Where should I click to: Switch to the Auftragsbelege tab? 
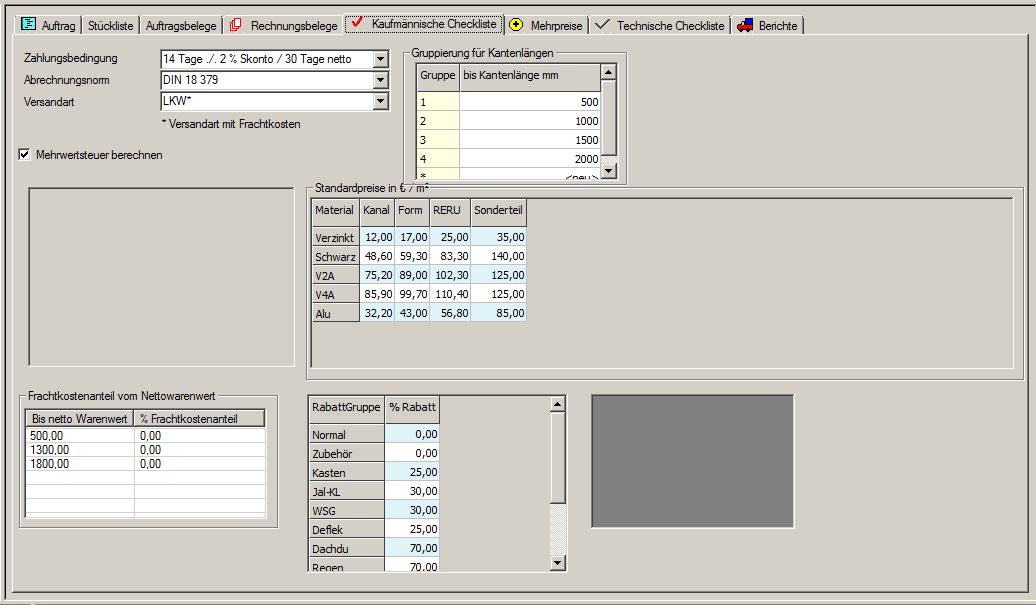(x=180, y=26)
